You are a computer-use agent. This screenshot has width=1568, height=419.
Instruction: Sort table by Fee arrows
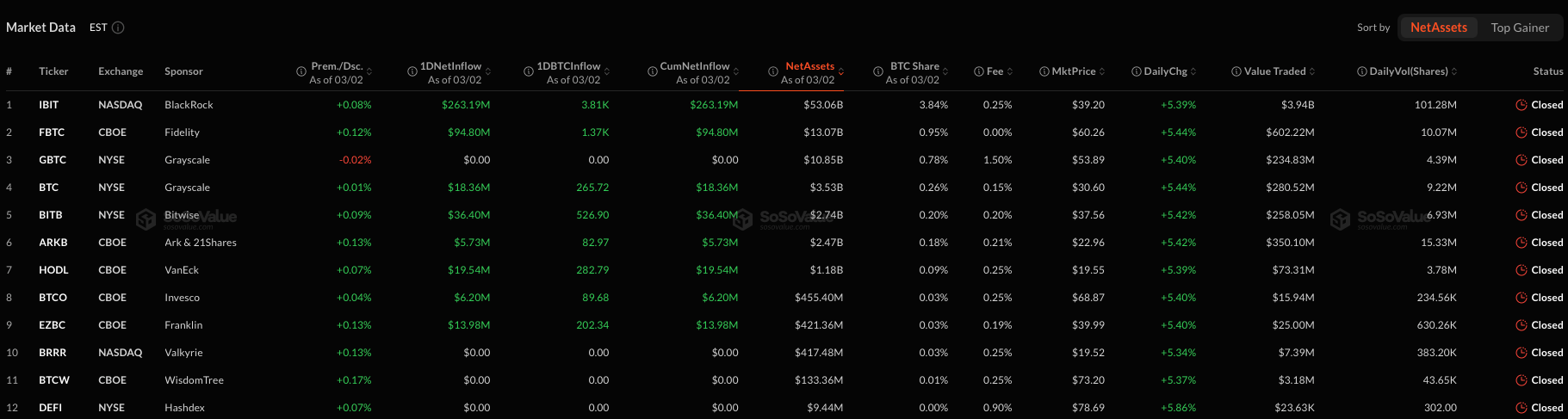click(x=1010, y=71)
